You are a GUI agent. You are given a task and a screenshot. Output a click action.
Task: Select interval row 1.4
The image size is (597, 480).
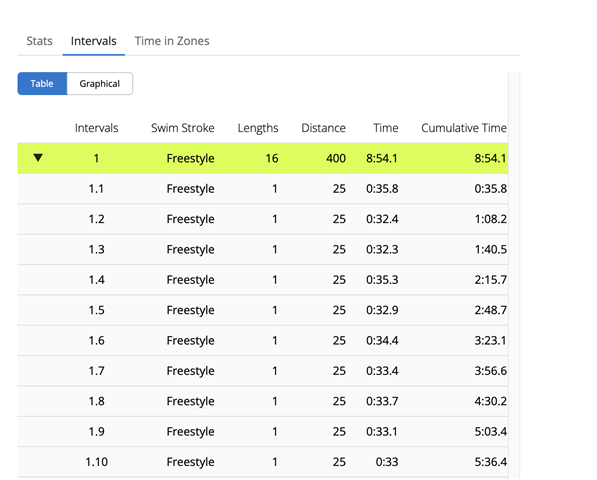[x=263, y=280]
